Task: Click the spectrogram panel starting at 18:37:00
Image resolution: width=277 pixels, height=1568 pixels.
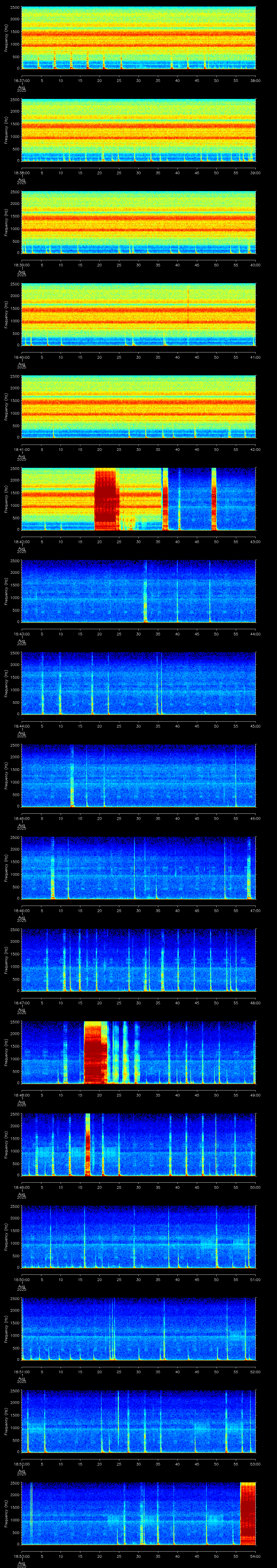Action: click(138, 38)
